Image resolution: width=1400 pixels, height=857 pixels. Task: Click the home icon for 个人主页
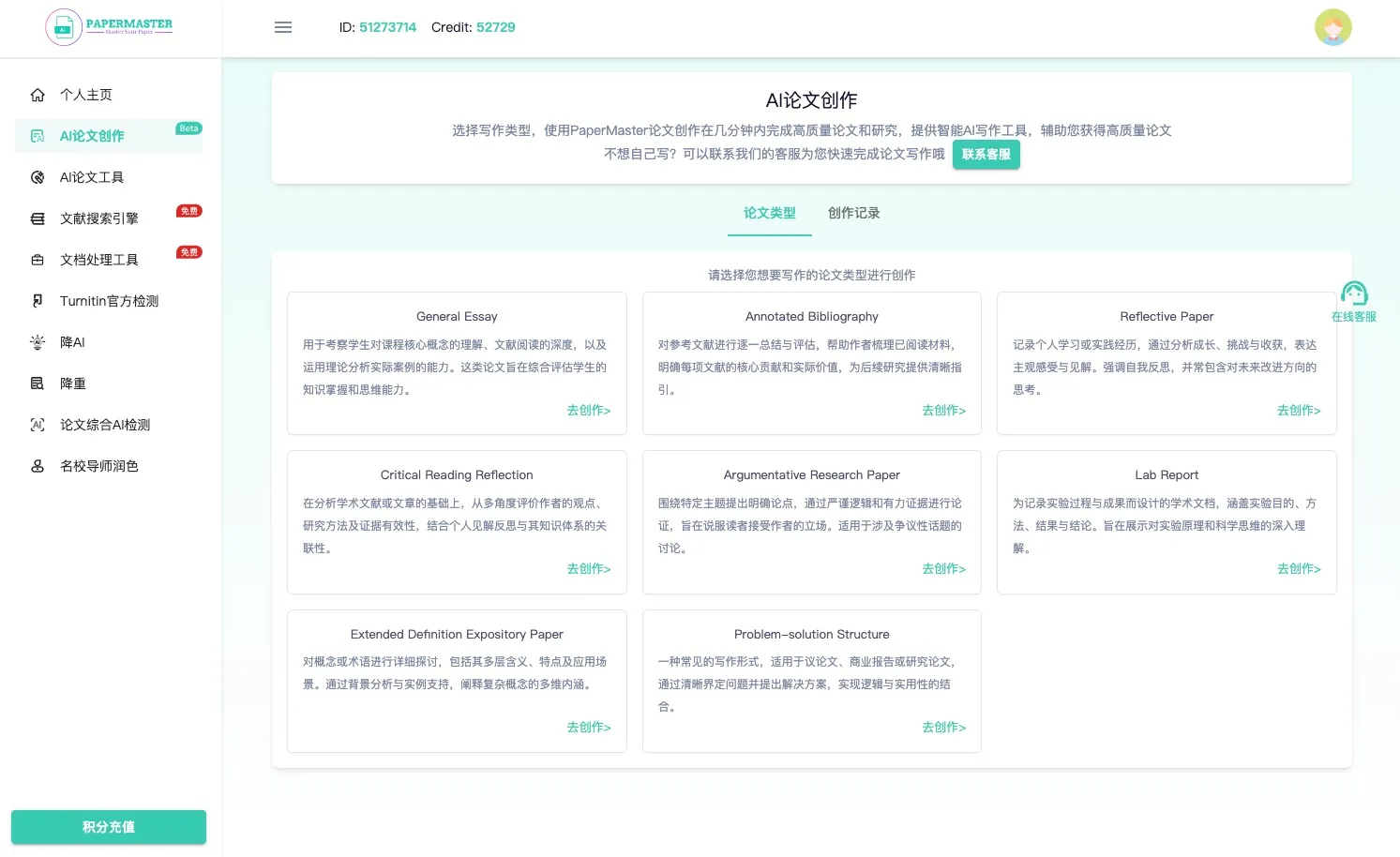[x=38, y=95]
